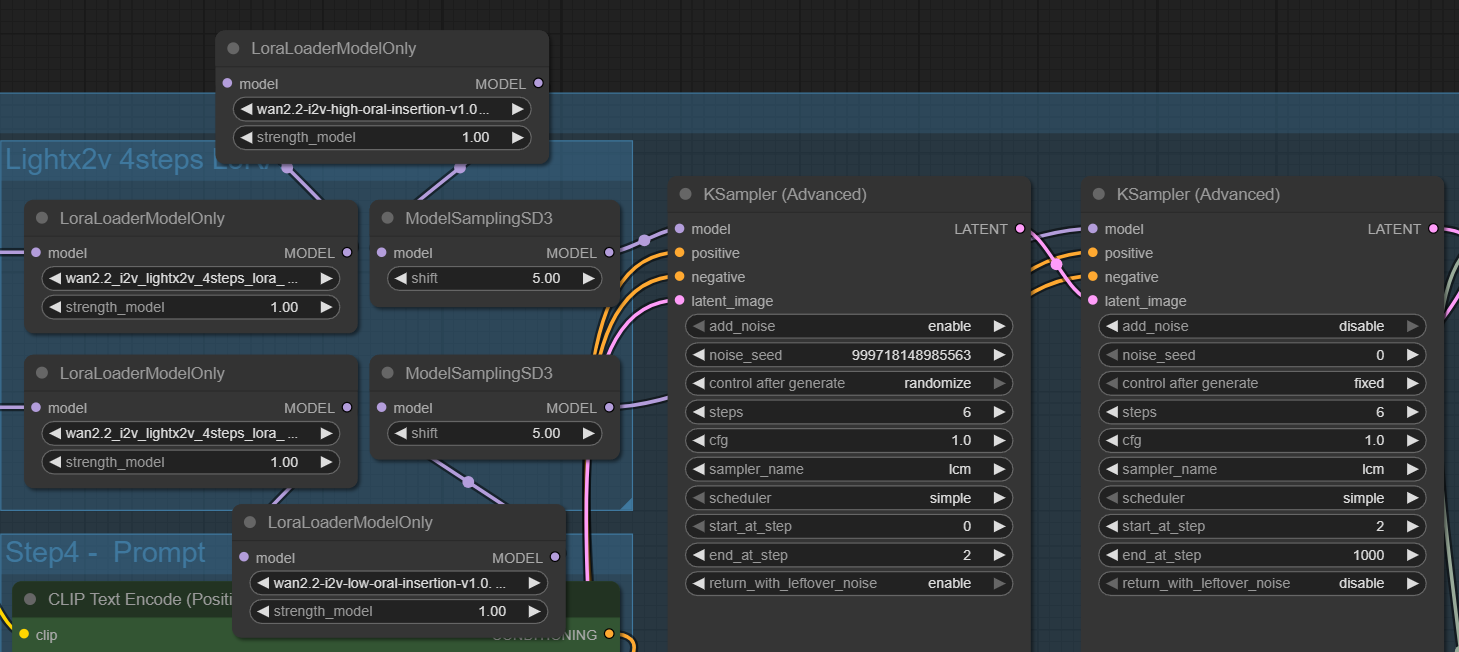The height and width of the screenshot is (652, 1459).
Task: Collapse the LoraLoaderModelOnly node holding the wan2.2-i2v-high LoRA
Action: tap(233, 48)
